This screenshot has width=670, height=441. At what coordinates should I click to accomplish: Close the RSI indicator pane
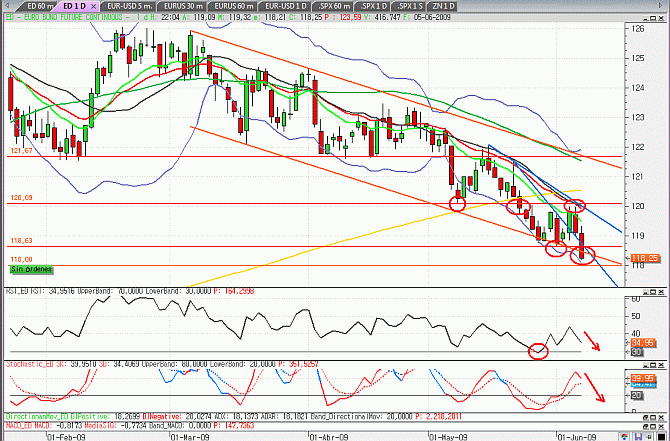pos(661,292)
